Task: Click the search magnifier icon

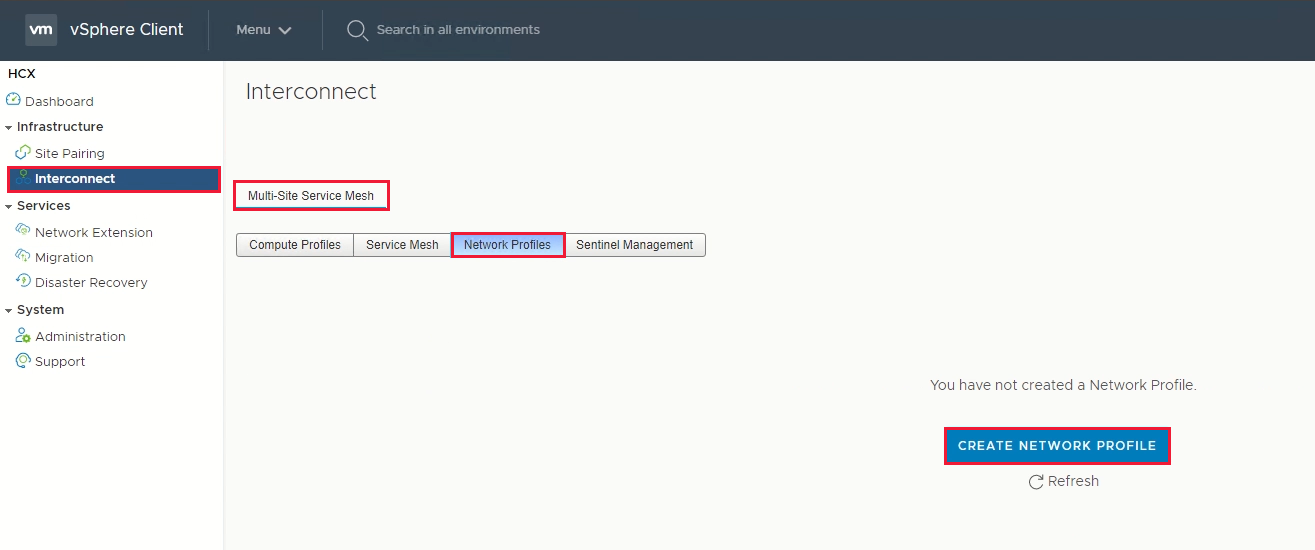Action: tap(357, 30)
